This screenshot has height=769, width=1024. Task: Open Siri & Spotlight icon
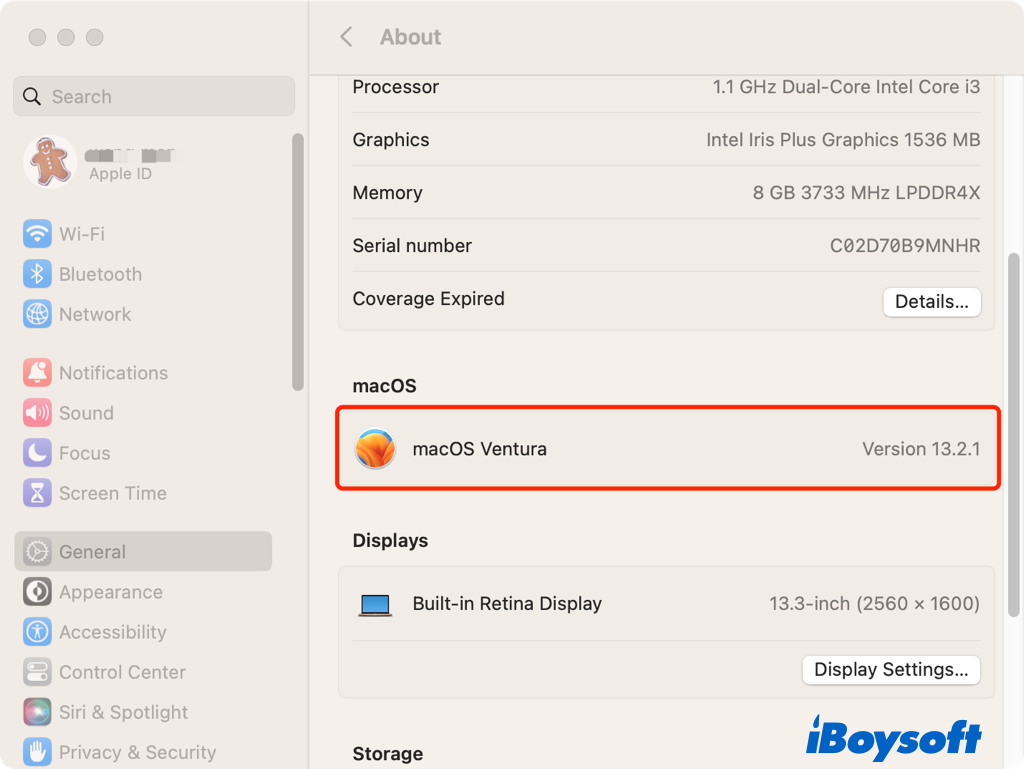tap(37, 712)
